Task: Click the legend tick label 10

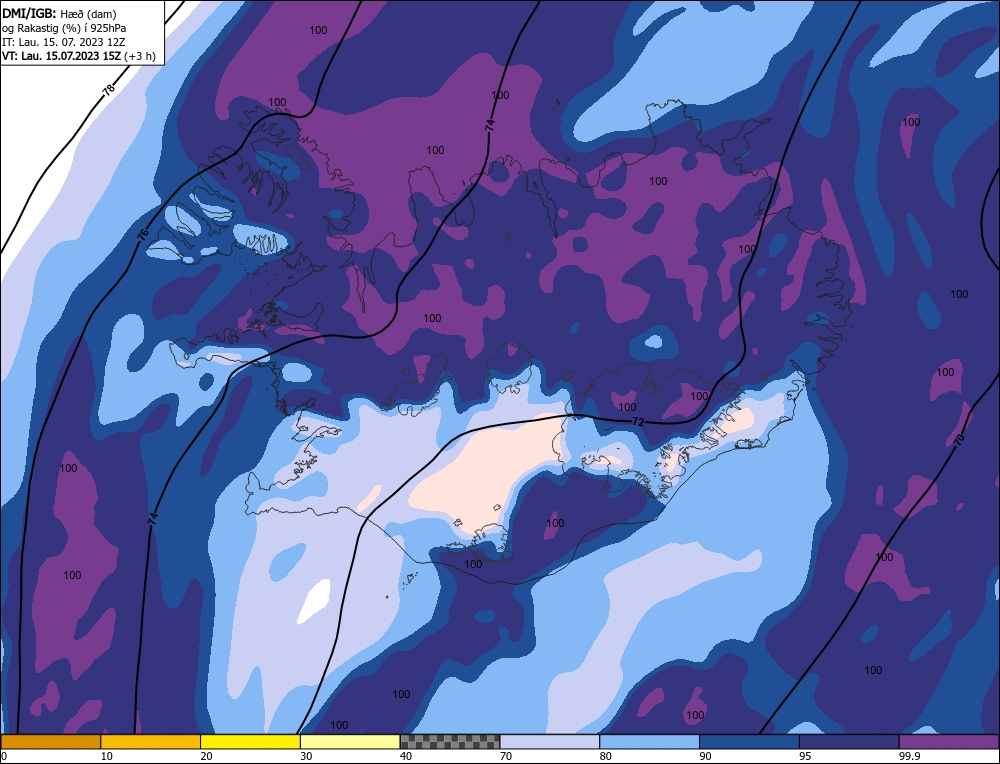Action: click(x=106, y=756)
